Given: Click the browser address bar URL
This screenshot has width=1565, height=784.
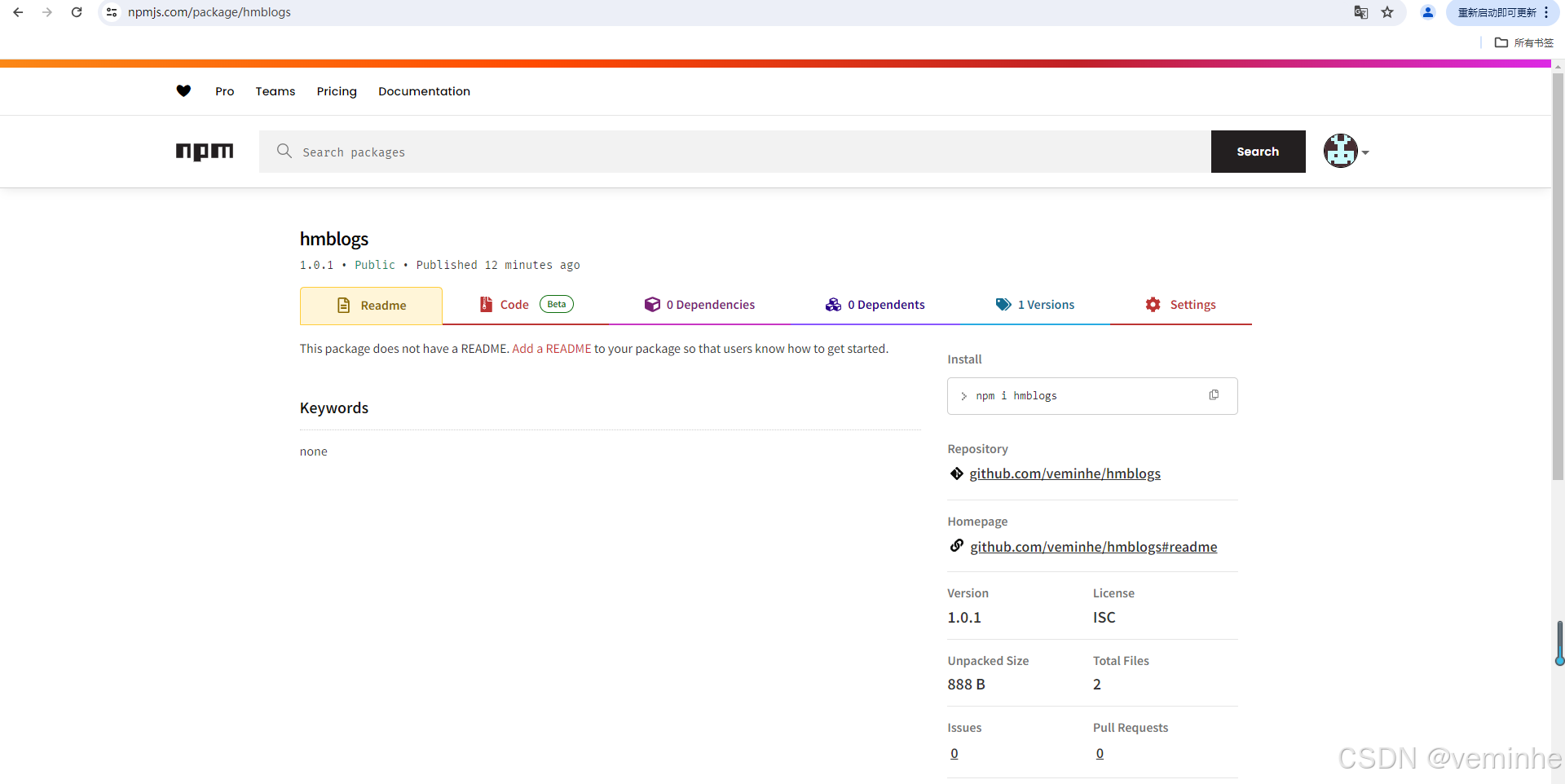Looking at the screenshot, I should pos(209,12).
